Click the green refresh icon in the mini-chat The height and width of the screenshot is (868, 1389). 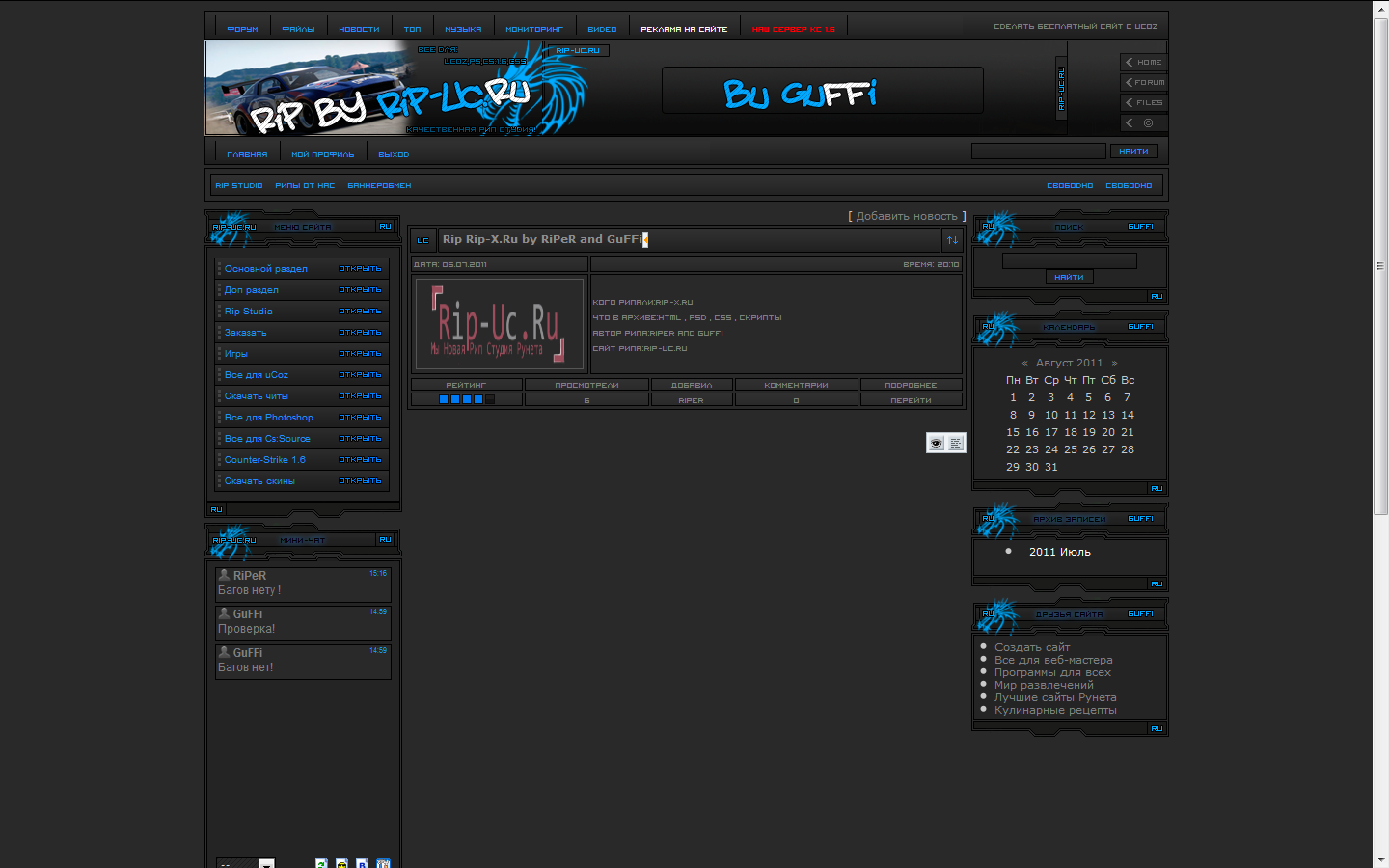321,863
